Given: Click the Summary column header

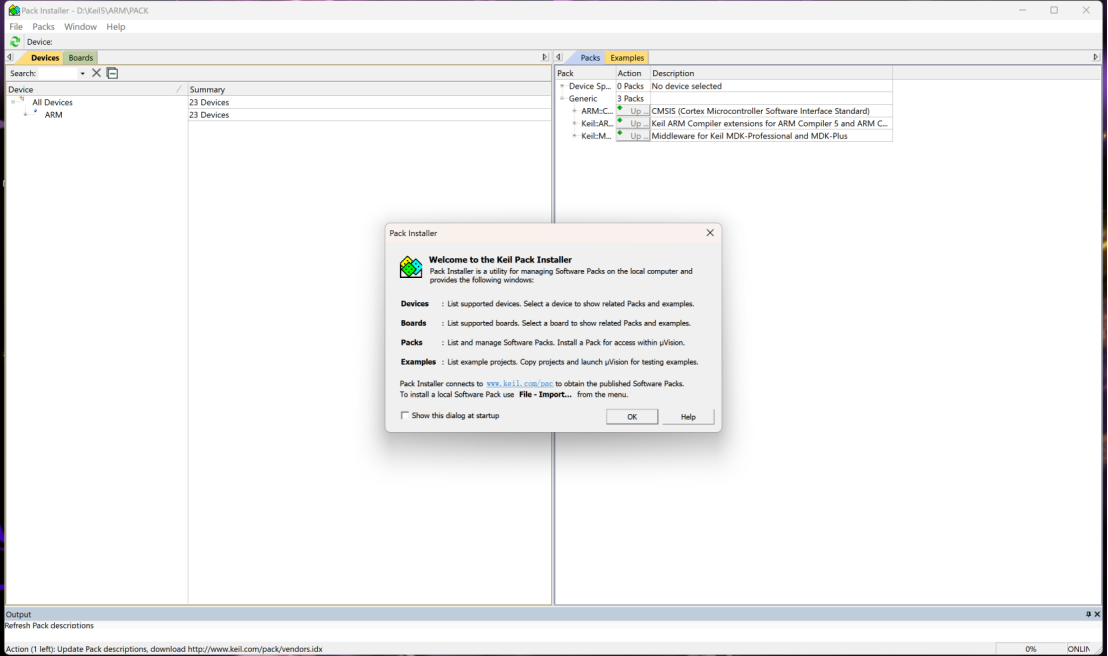Looking at the screenshot, I should tap(369, 90).
